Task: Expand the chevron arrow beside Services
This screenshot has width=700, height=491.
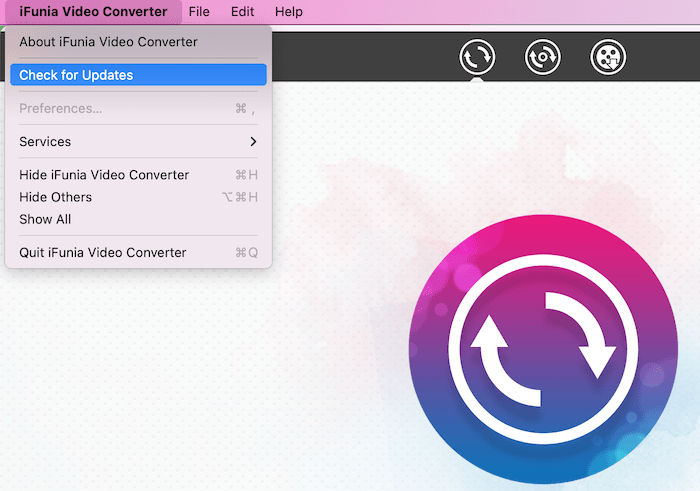Action: [253, 142]
